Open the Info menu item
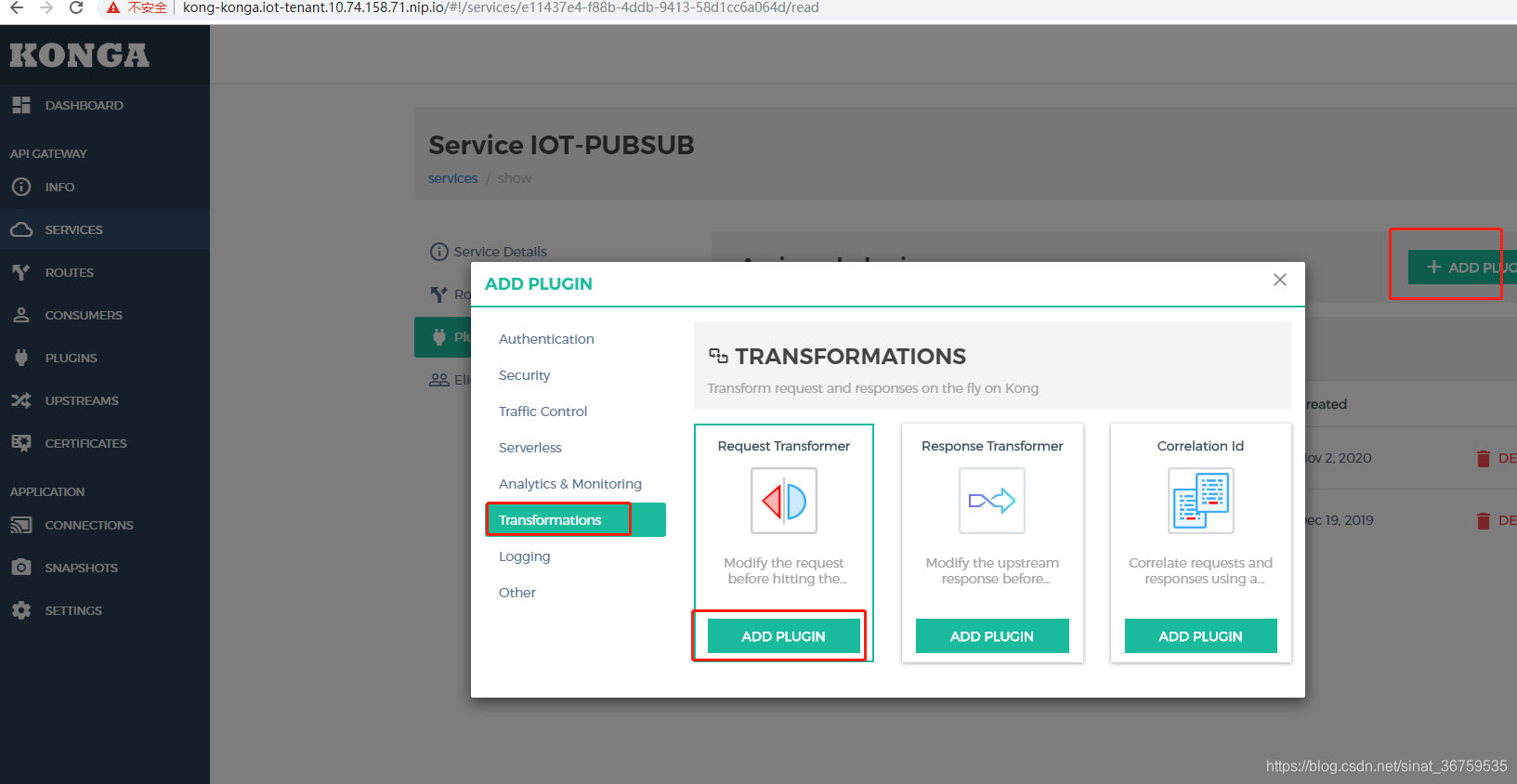Viewport: 1517px width, 784px height. click(105, 187)
